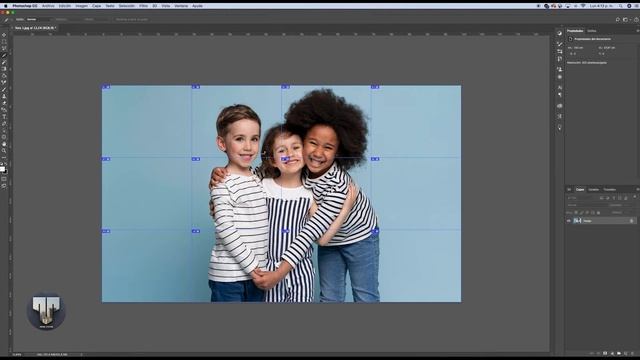Open the Wi-Fi menu bar icon
Screen dimensions: 640x360
coord(583,6)
